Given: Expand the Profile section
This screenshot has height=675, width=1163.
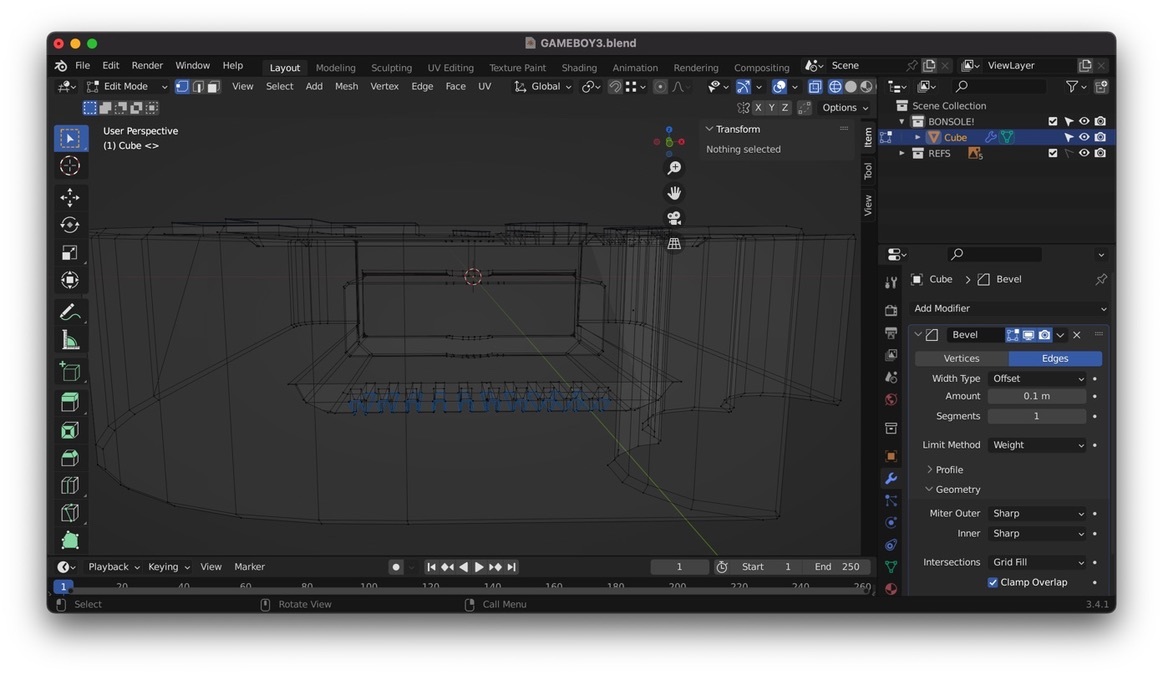Looking at the screenshot, I should [948, 470].
